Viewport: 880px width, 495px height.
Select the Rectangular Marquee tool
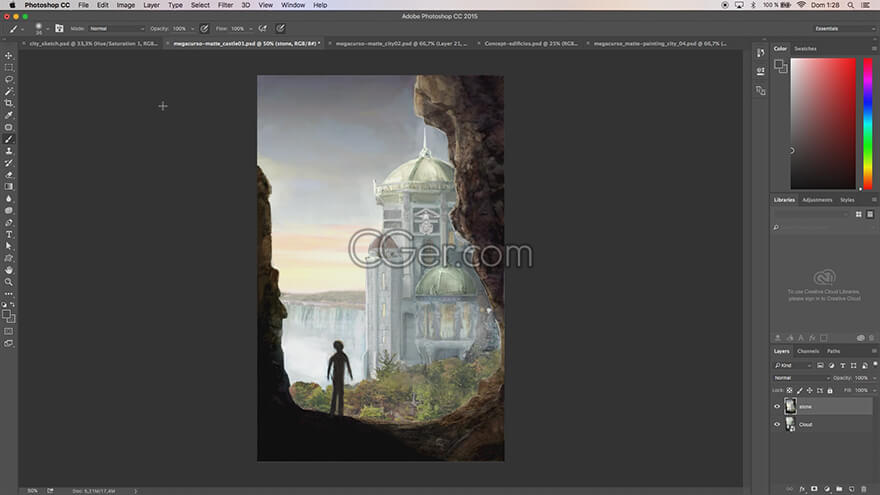(8, 67)
